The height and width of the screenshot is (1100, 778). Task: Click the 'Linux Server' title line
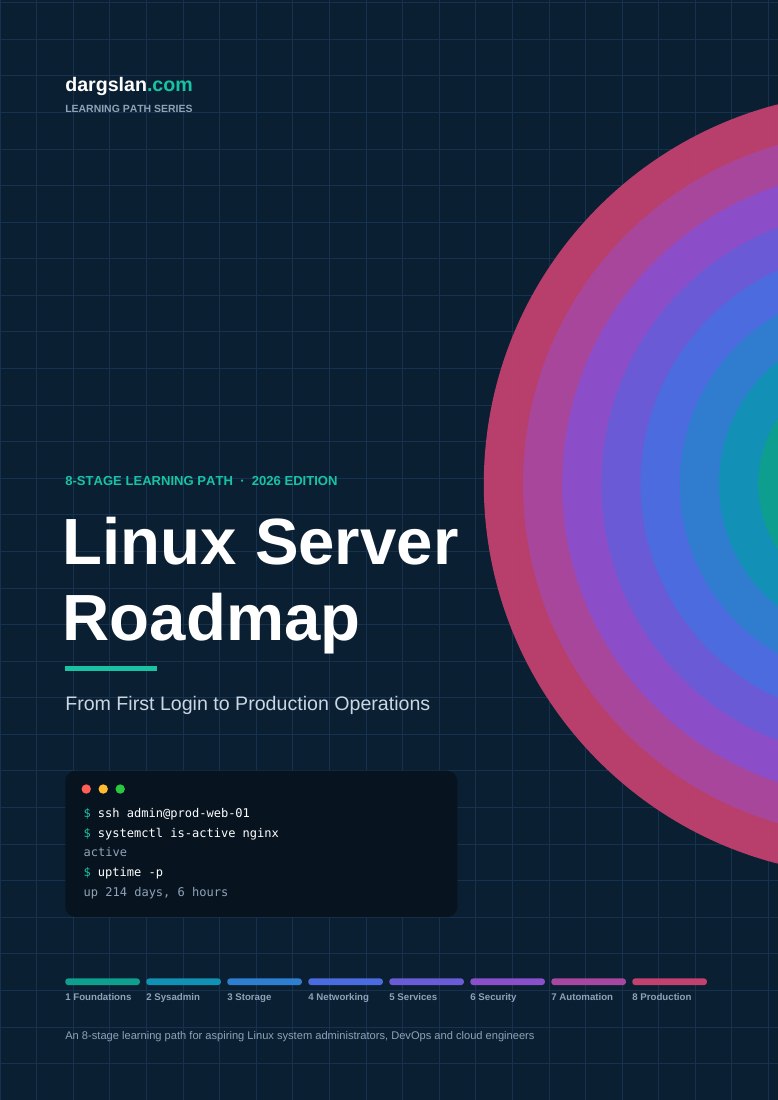260,542
